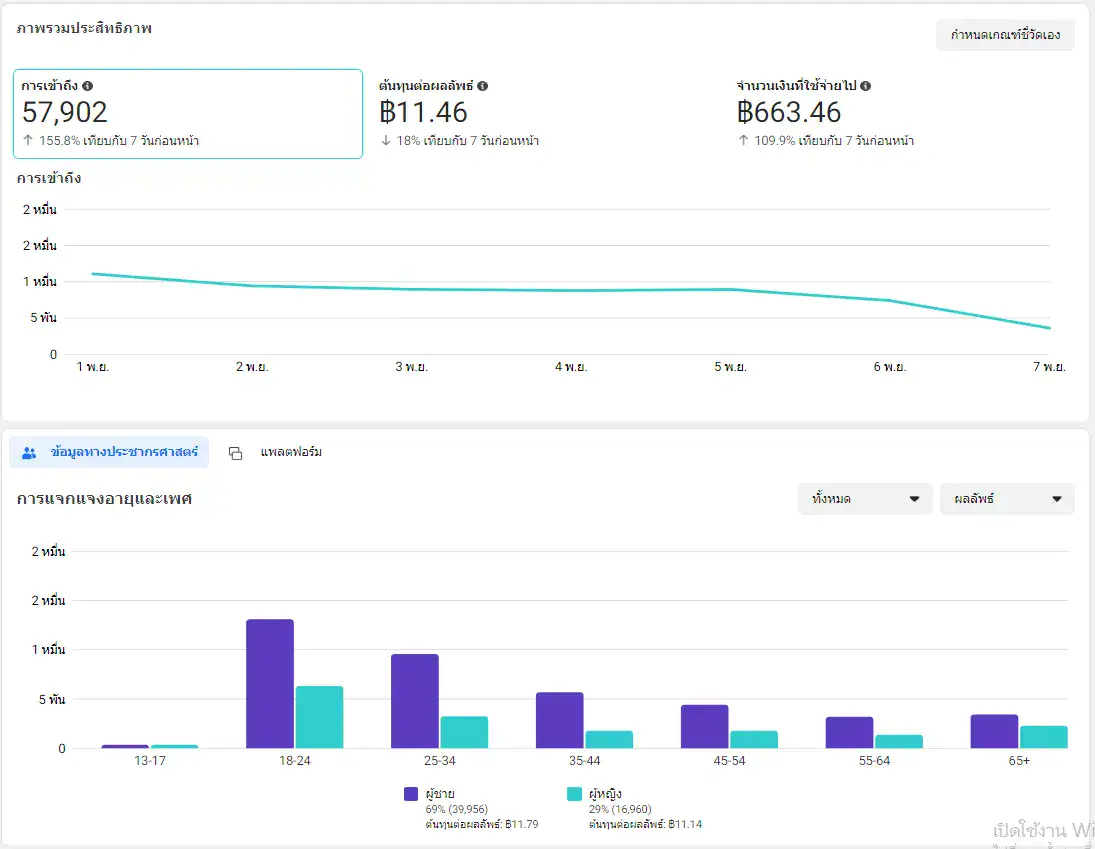1095x849 pixels.
Task: Click the purple male bar for 18-24
Action: [x=270, y=684]
